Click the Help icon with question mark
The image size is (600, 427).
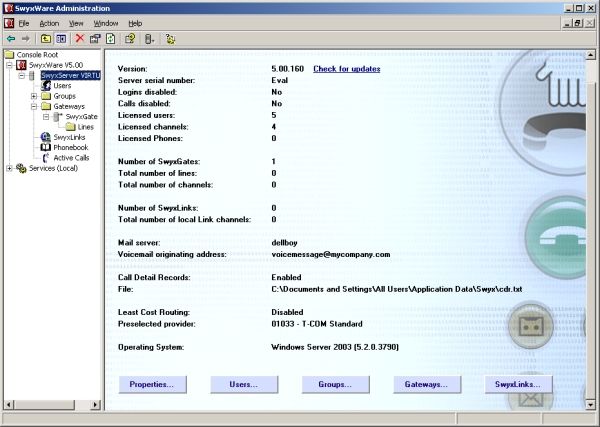130,39
